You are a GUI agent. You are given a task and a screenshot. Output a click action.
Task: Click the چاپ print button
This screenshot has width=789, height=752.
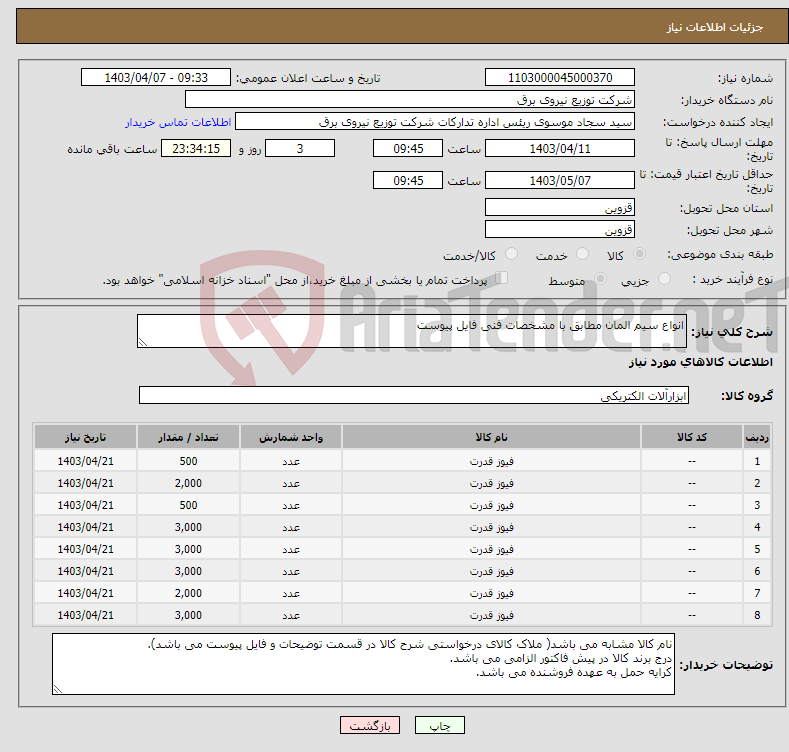[439, 725]
